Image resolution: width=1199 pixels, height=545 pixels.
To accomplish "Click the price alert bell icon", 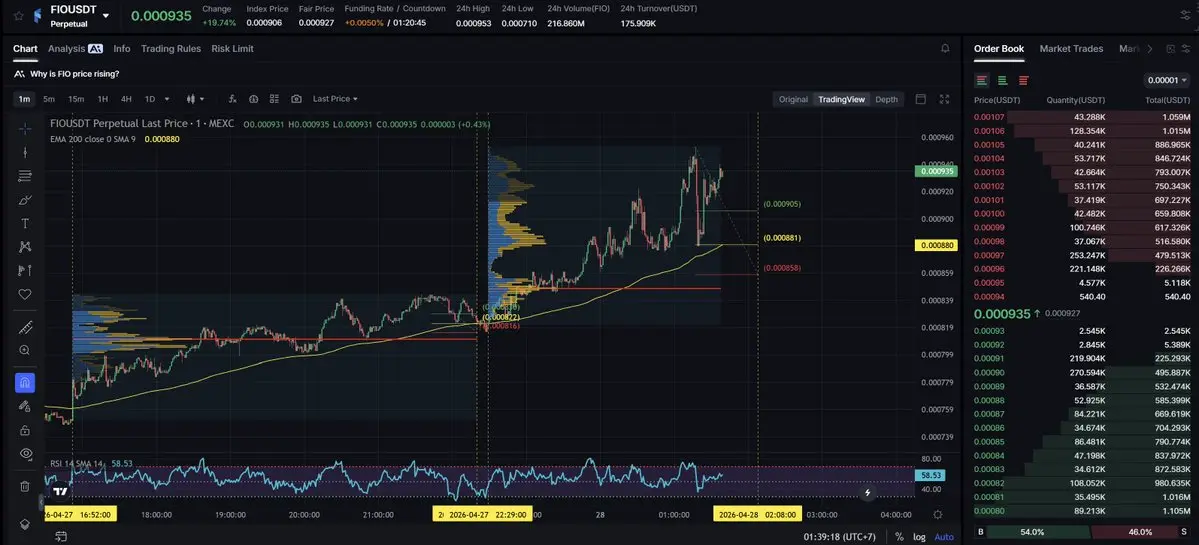I will (x=945, y=48).
